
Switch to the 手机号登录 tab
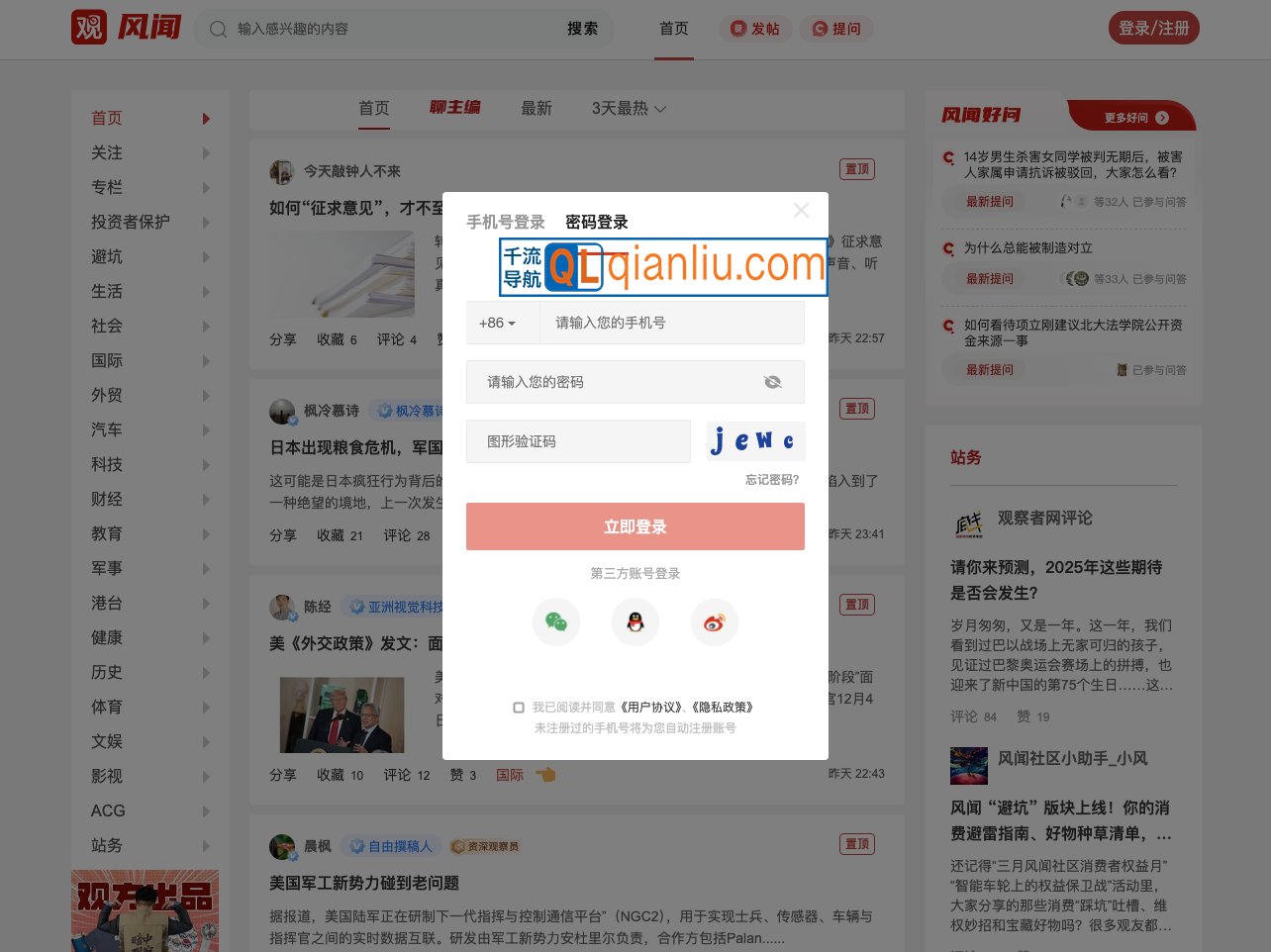coord(505,222)
